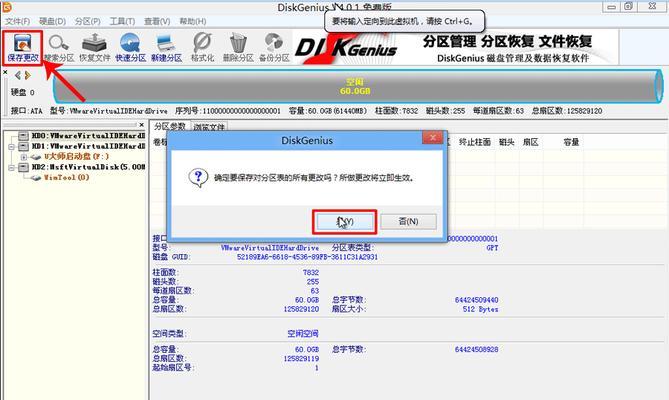Open the 帮助(H) menu
Viewport: 669px width, 400px height.
192,21
